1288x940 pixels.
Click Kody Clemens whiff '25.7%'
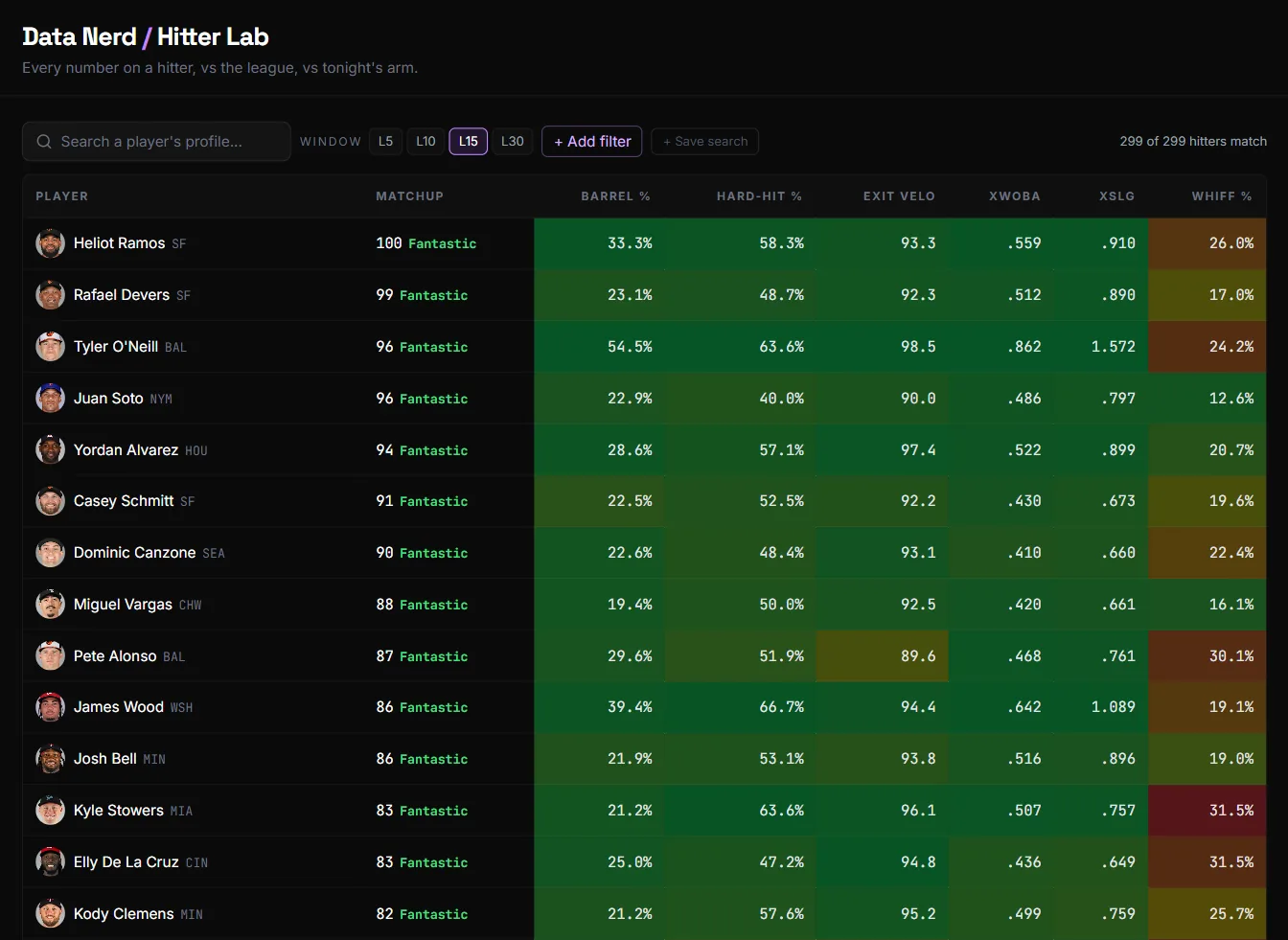1231,914
